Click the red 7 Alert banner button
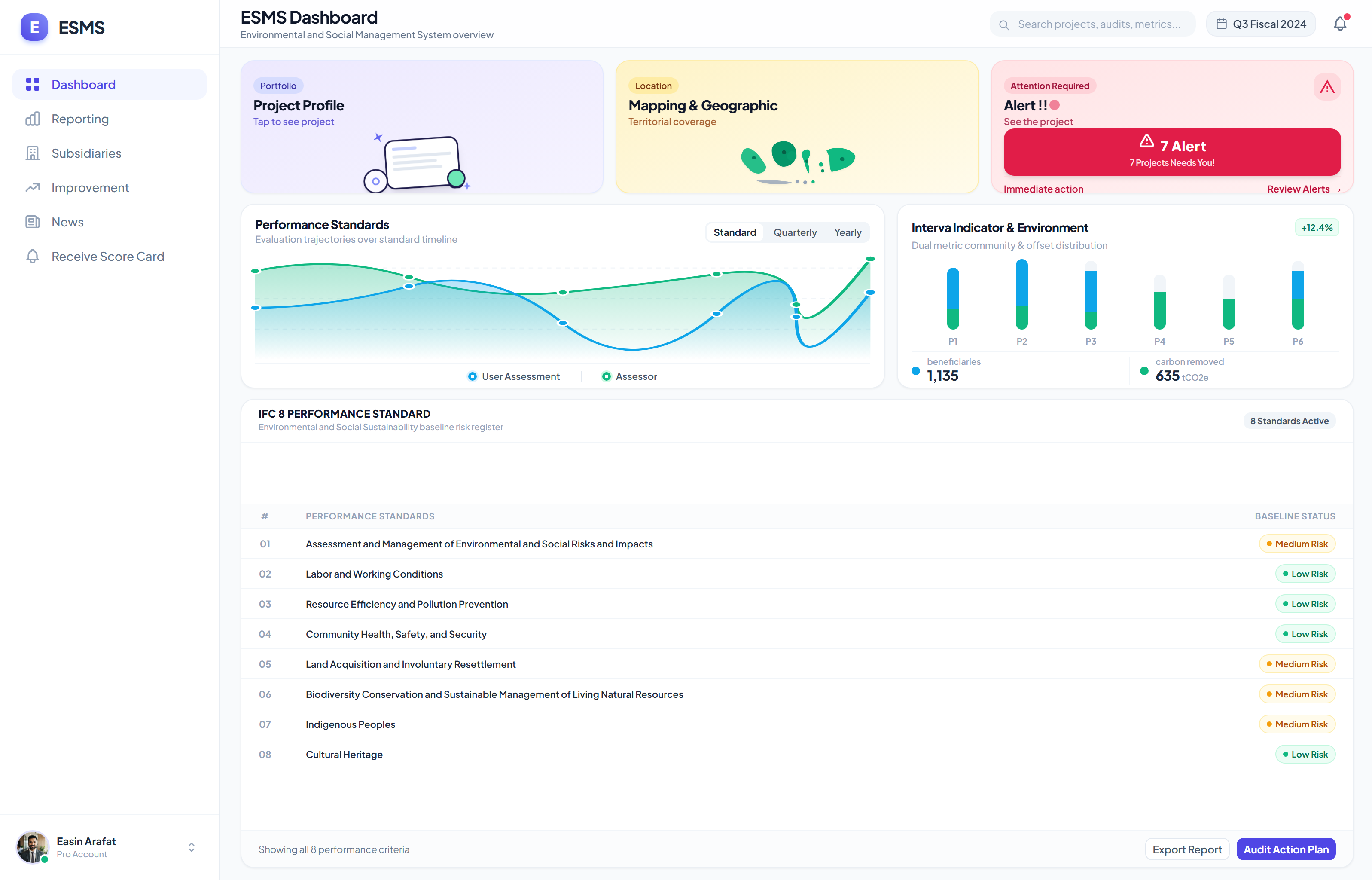Viewport: 1372px width, 880px height. (1172, 152)
